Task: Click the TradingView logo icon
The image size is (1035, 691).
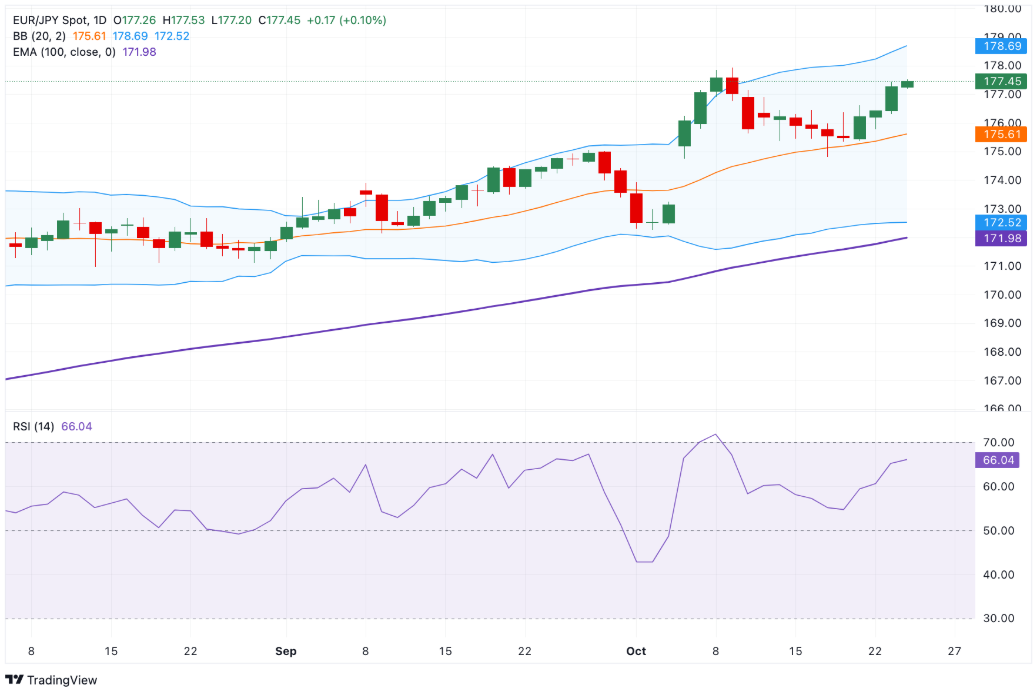Action: click(14, 680)
